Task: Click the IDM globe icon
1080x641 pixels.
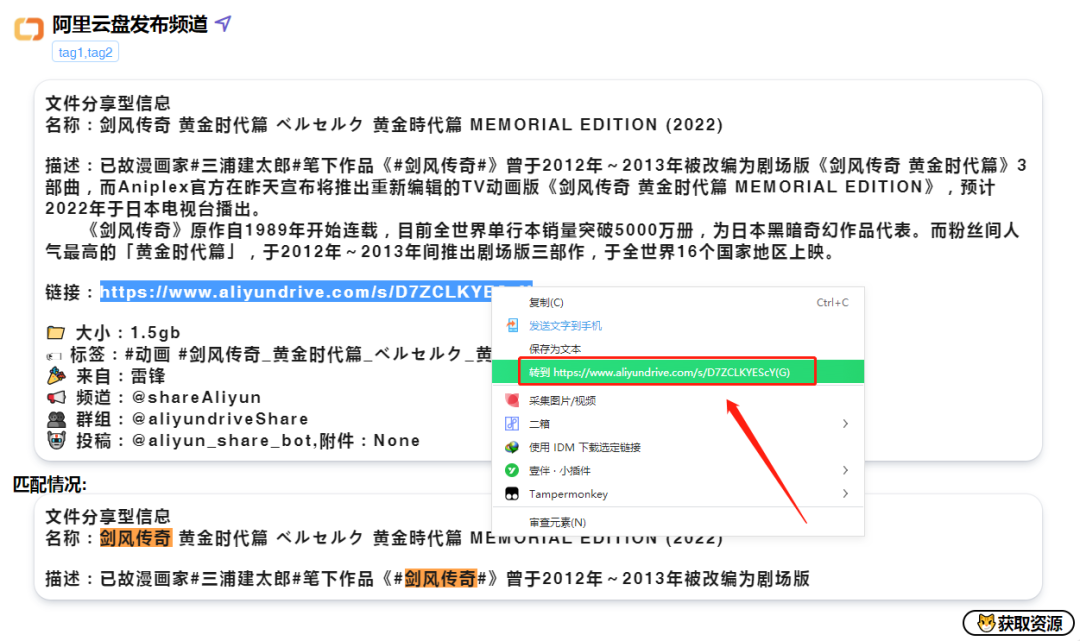Action: click(512, 447)
